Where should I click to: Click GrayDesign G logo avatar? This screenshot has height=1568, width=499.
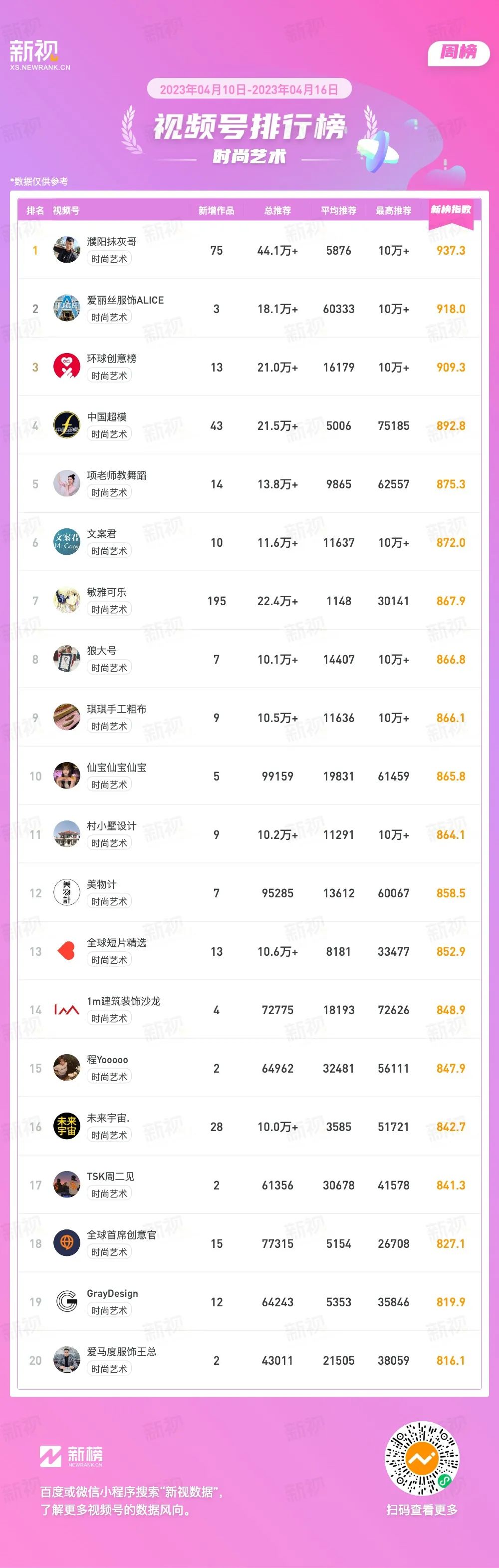(67, 1301)
